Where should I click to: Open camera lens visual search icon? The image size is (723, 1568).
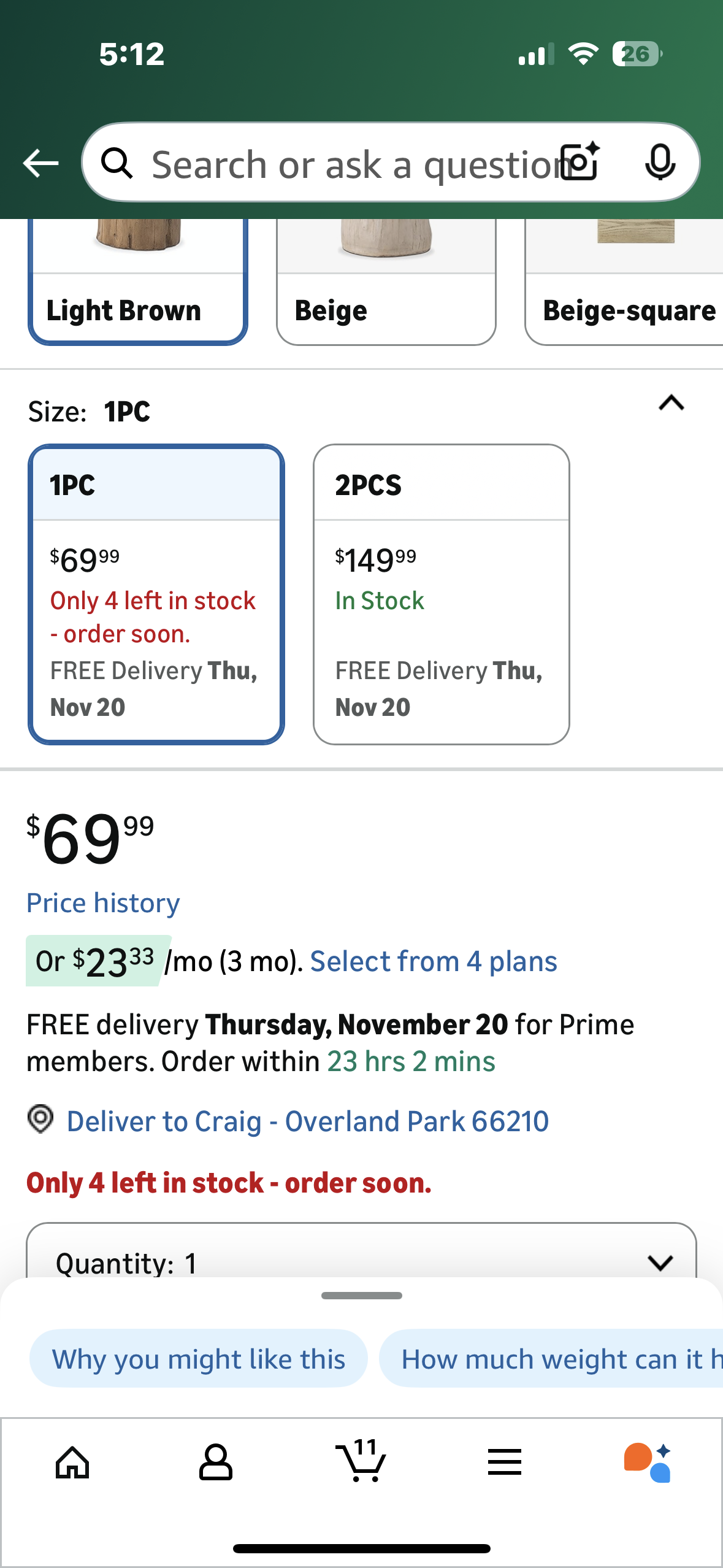pyautogui.click(x=580, y=163)
